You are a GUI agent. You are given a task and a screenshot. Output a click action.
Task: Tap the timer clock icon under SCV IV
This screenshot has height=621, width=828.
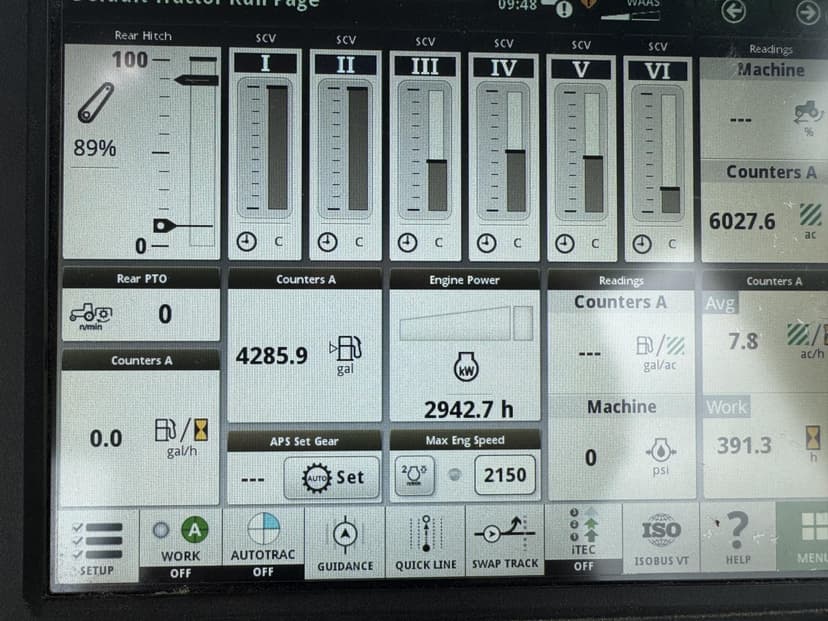click(486, 243)
